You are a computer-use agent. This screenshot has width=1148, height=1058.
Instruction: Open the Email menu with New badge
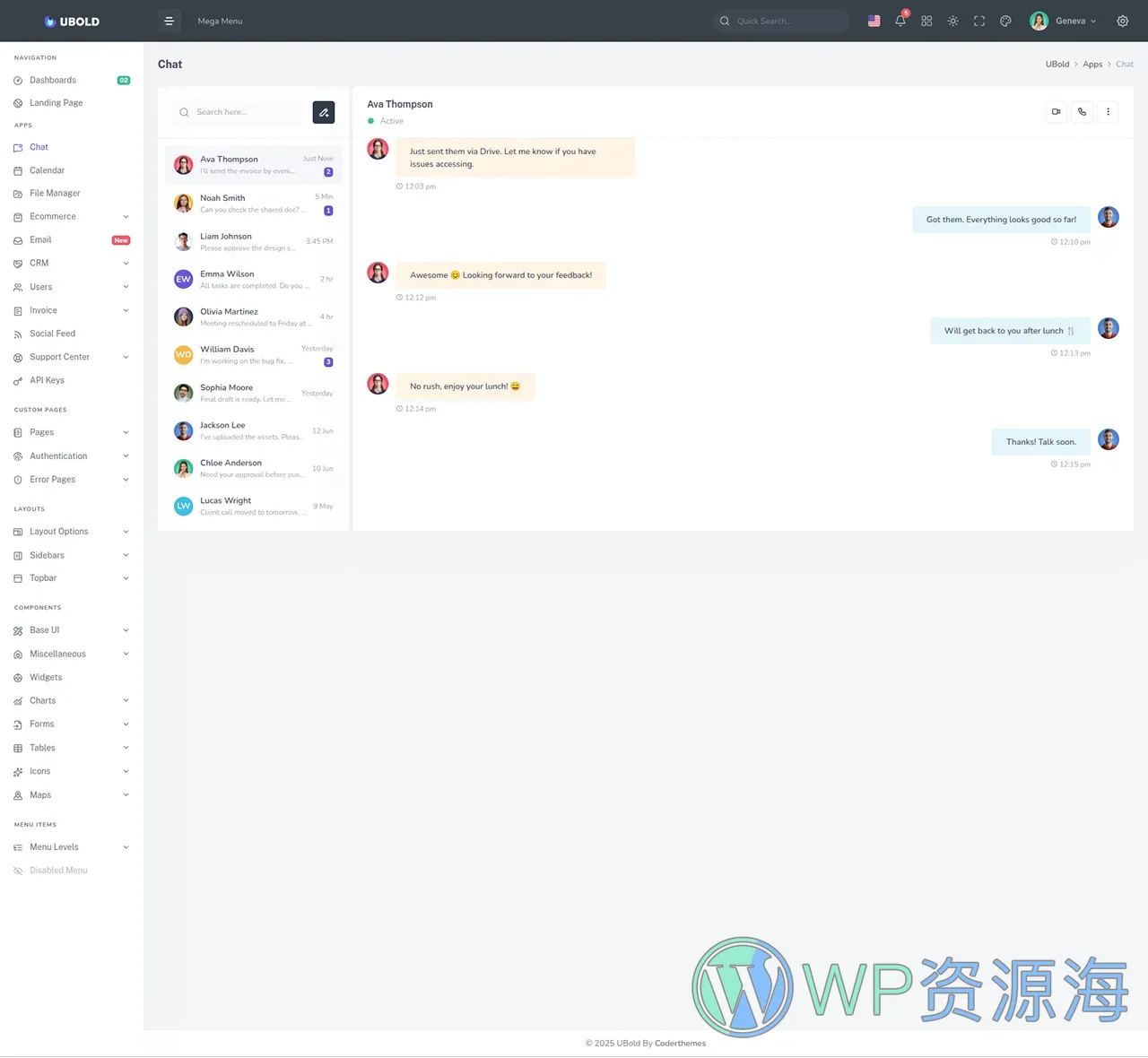pyautogui.click(x=40, y=239)
